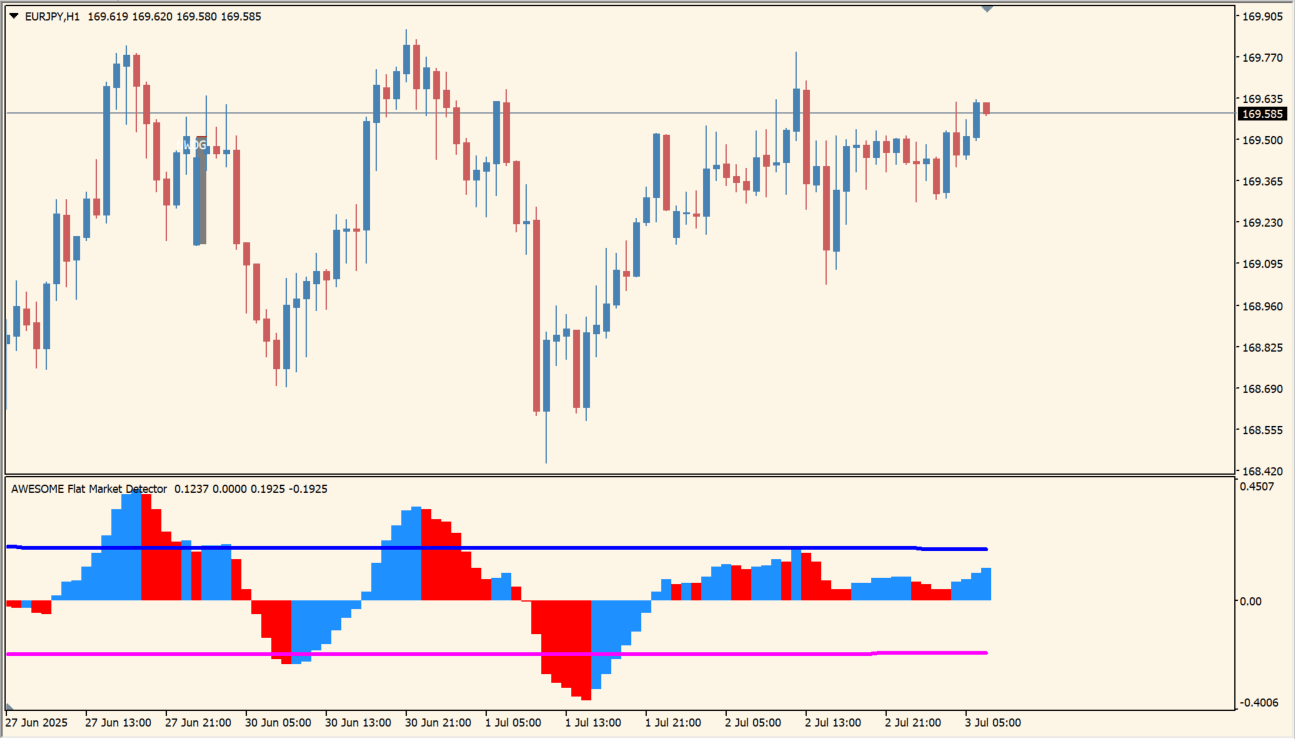Click the 30 Jun 13:00 time label

point(359,722)
